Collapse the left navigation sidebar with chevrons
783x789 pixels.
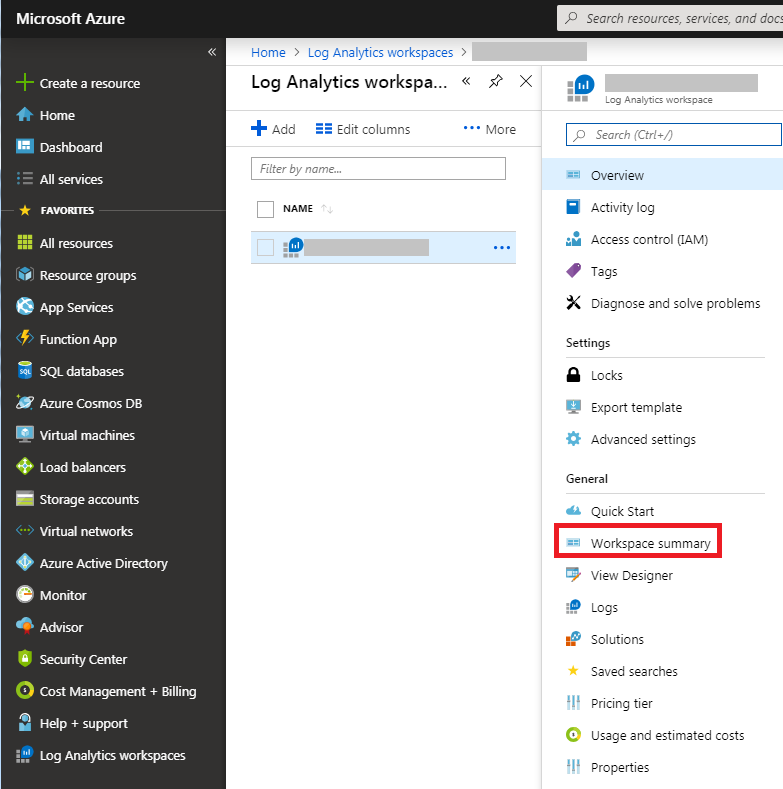point(212,52)
